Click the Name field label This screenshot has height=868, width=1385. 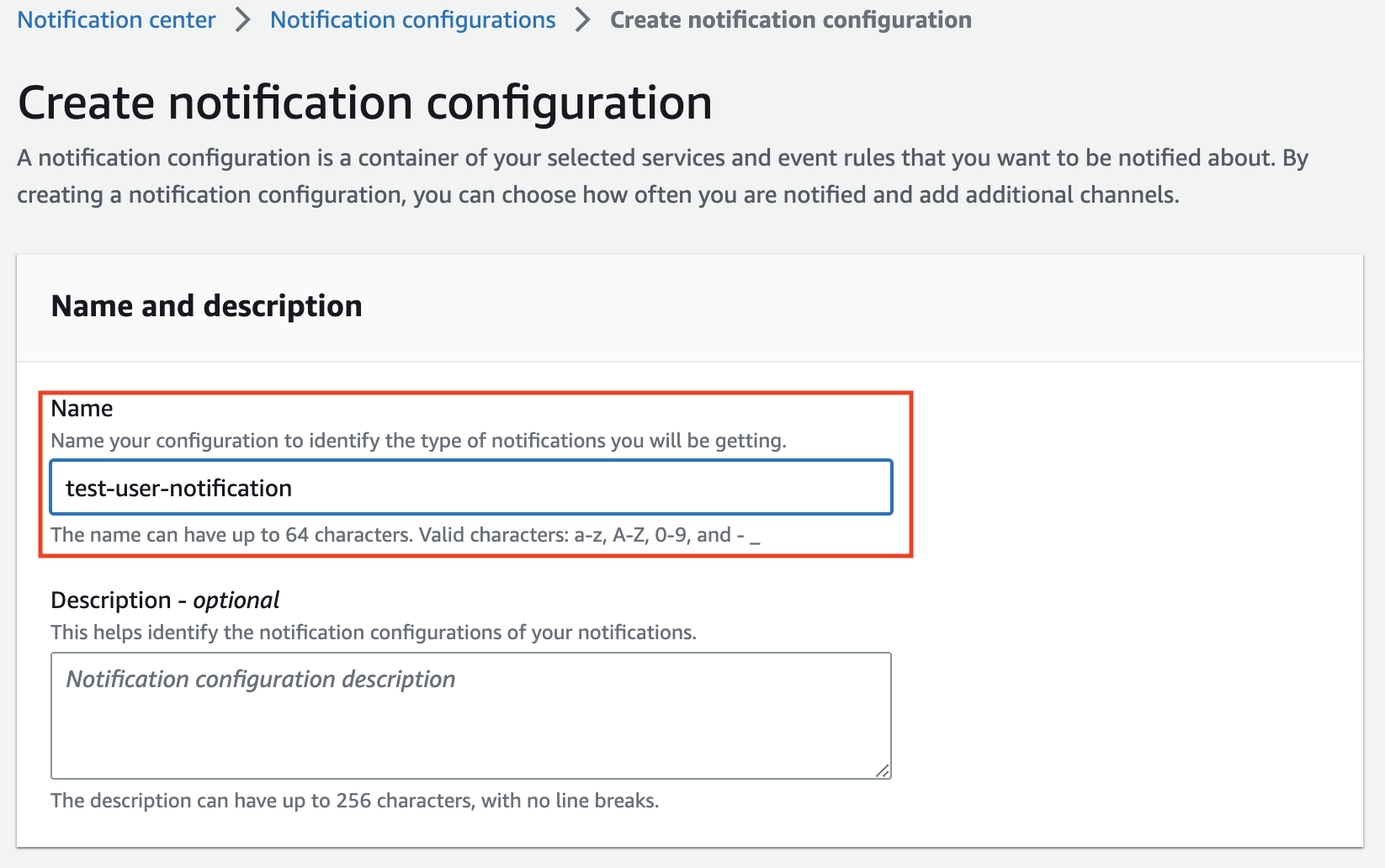(82, 408)
